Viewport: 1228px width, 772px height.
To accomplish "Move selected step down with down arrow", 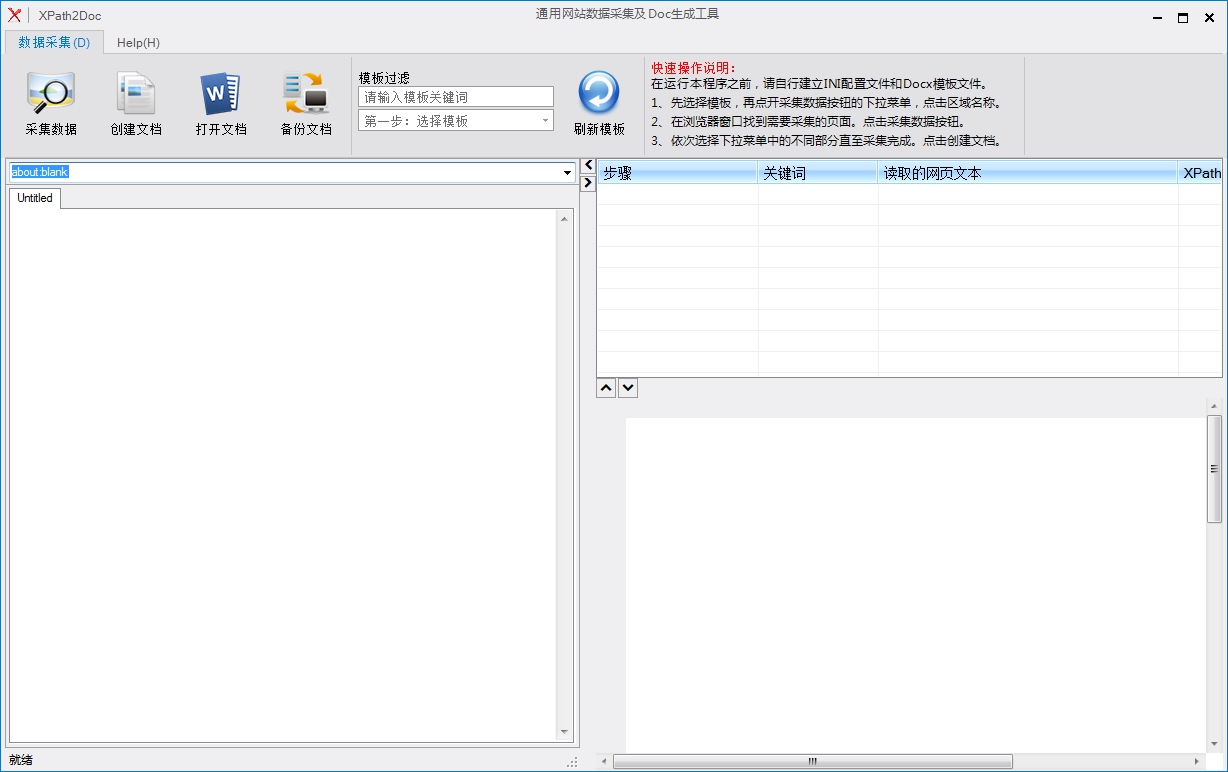I will 627,387.
